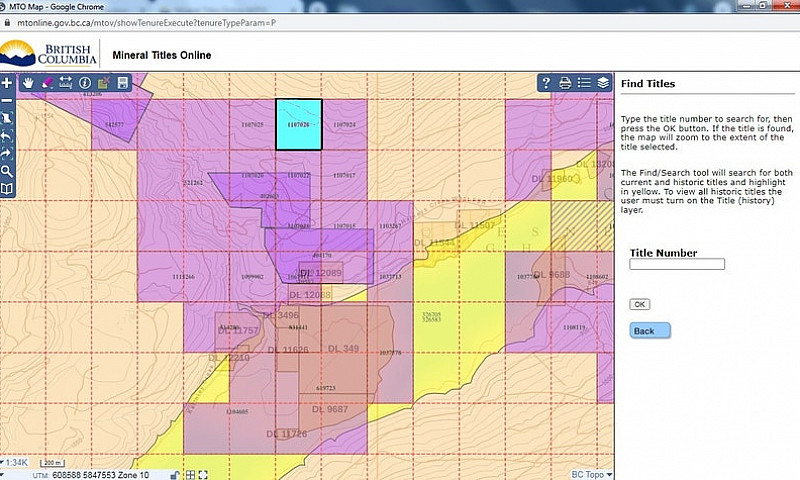This screenshot has width=800, height=480.
Task: Select the Measure distance tool
Action: pos(66,83)
